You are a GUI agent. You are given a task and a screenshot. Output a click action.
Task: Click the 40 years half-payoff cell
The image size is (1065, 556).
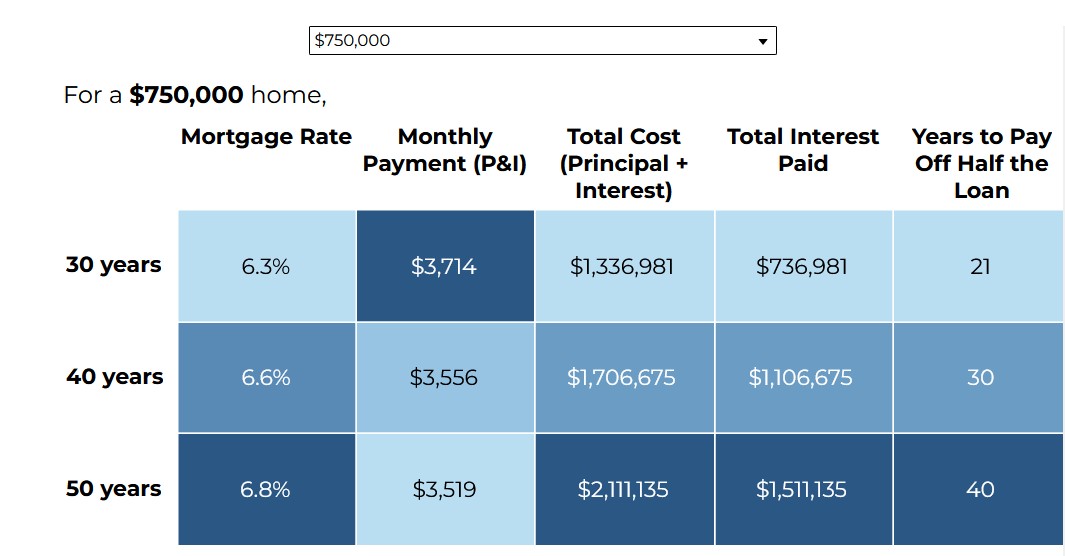point(980,490)
